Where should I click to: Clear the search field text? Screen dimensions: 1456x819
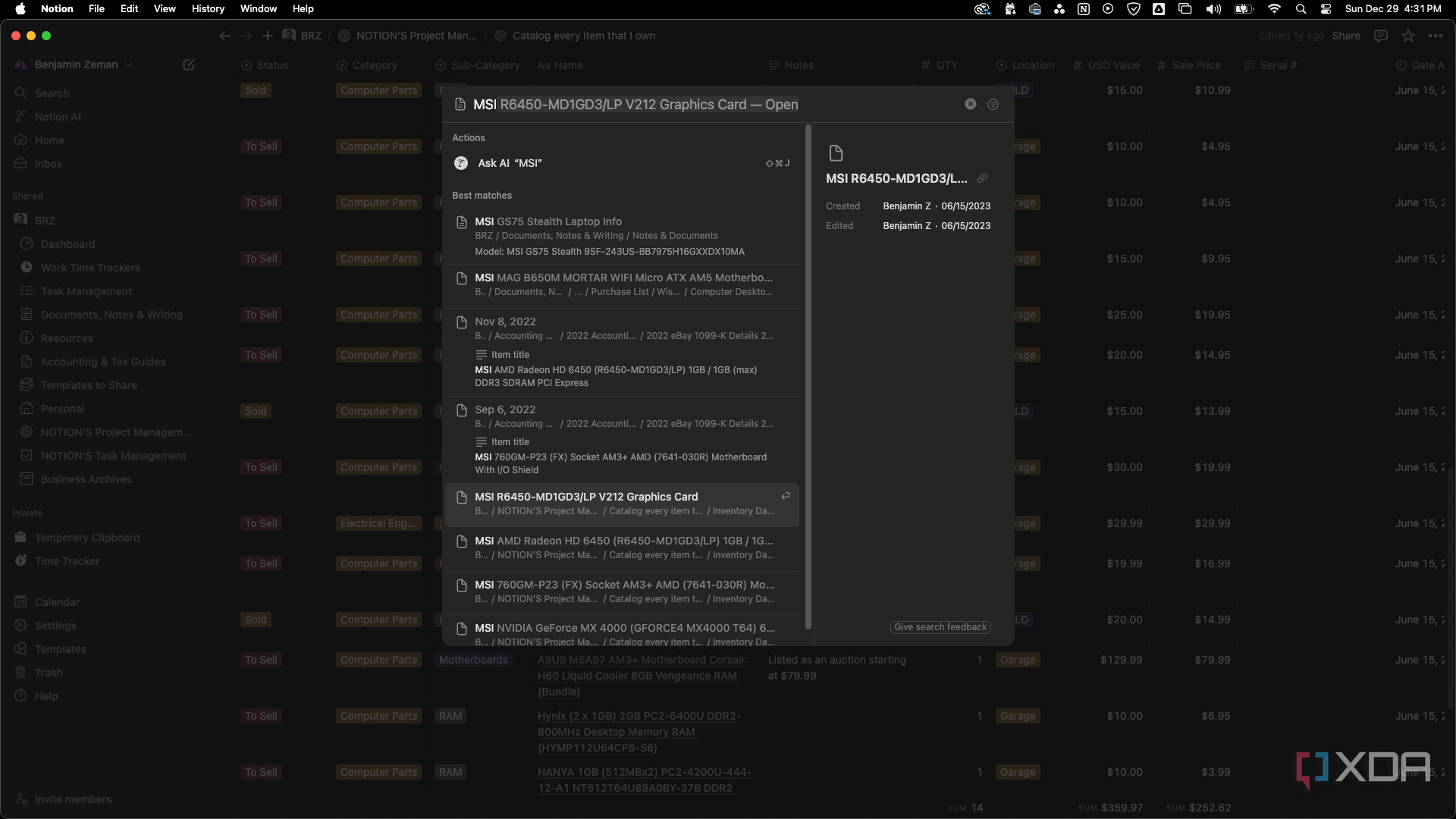pos(970,104)
